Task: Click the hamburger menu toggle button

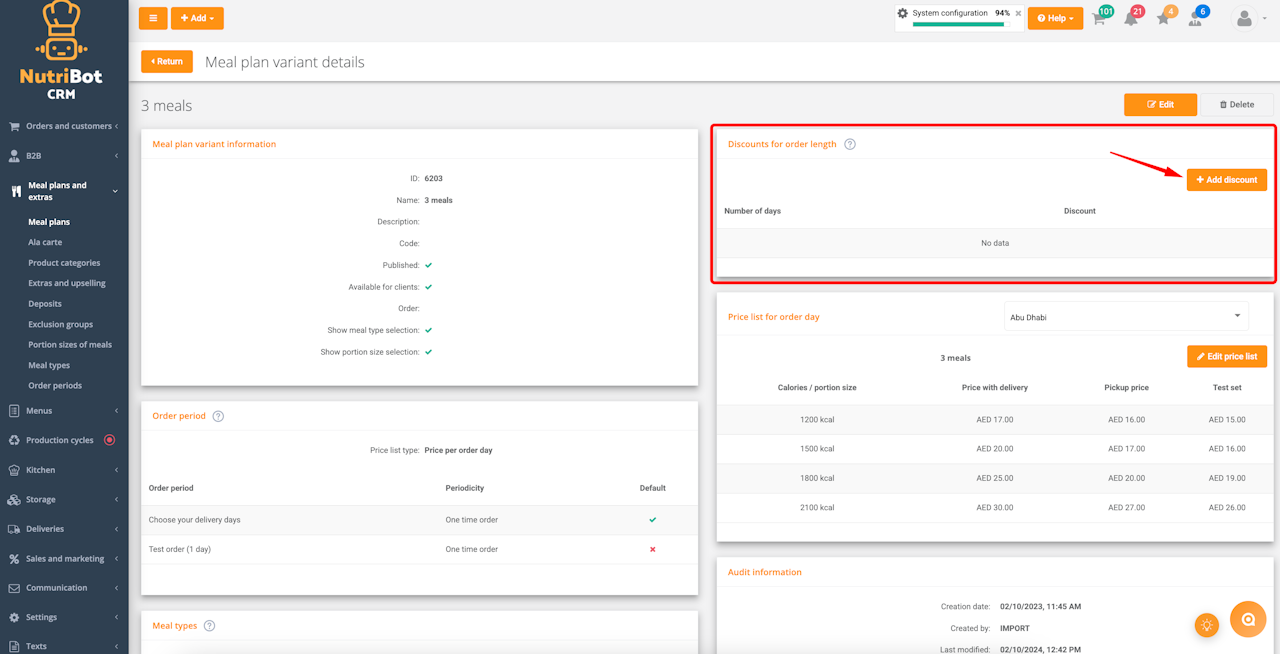Action: 153,18
